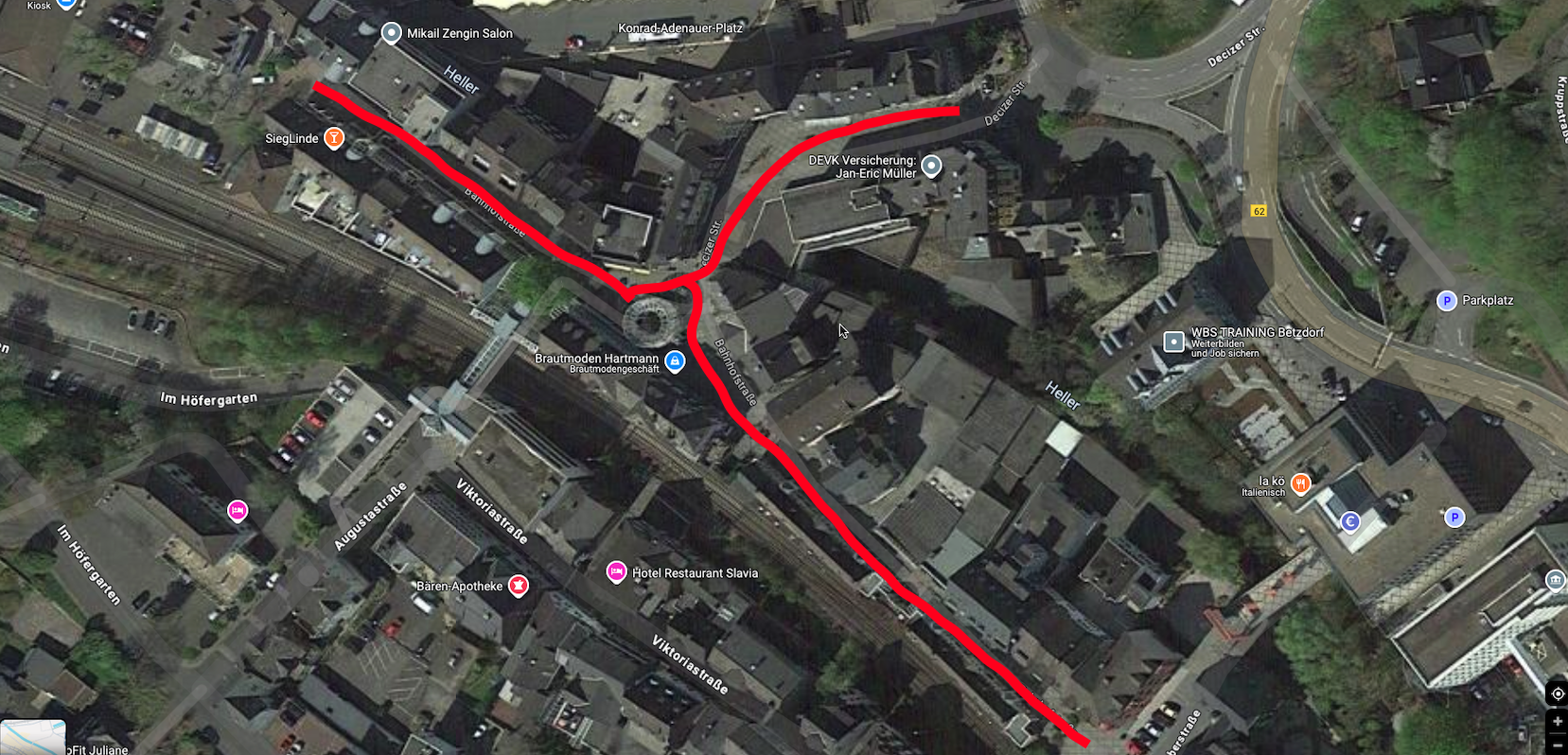1568x755 pixels.
Task: Select the DEVK Versicherung location pin
Action: pos(931,167)
